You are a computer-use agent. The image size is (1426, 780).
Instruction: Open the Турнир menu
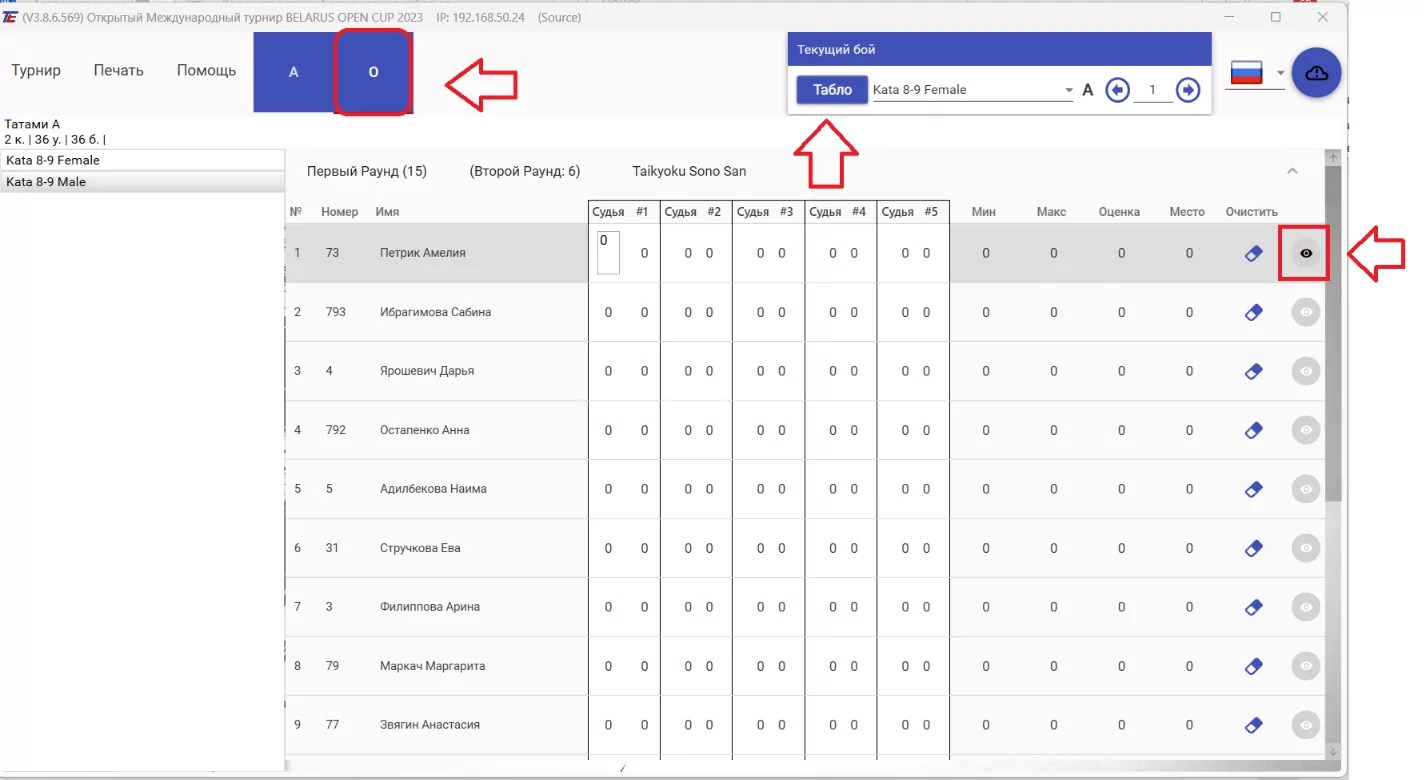(x=36, y=70)
